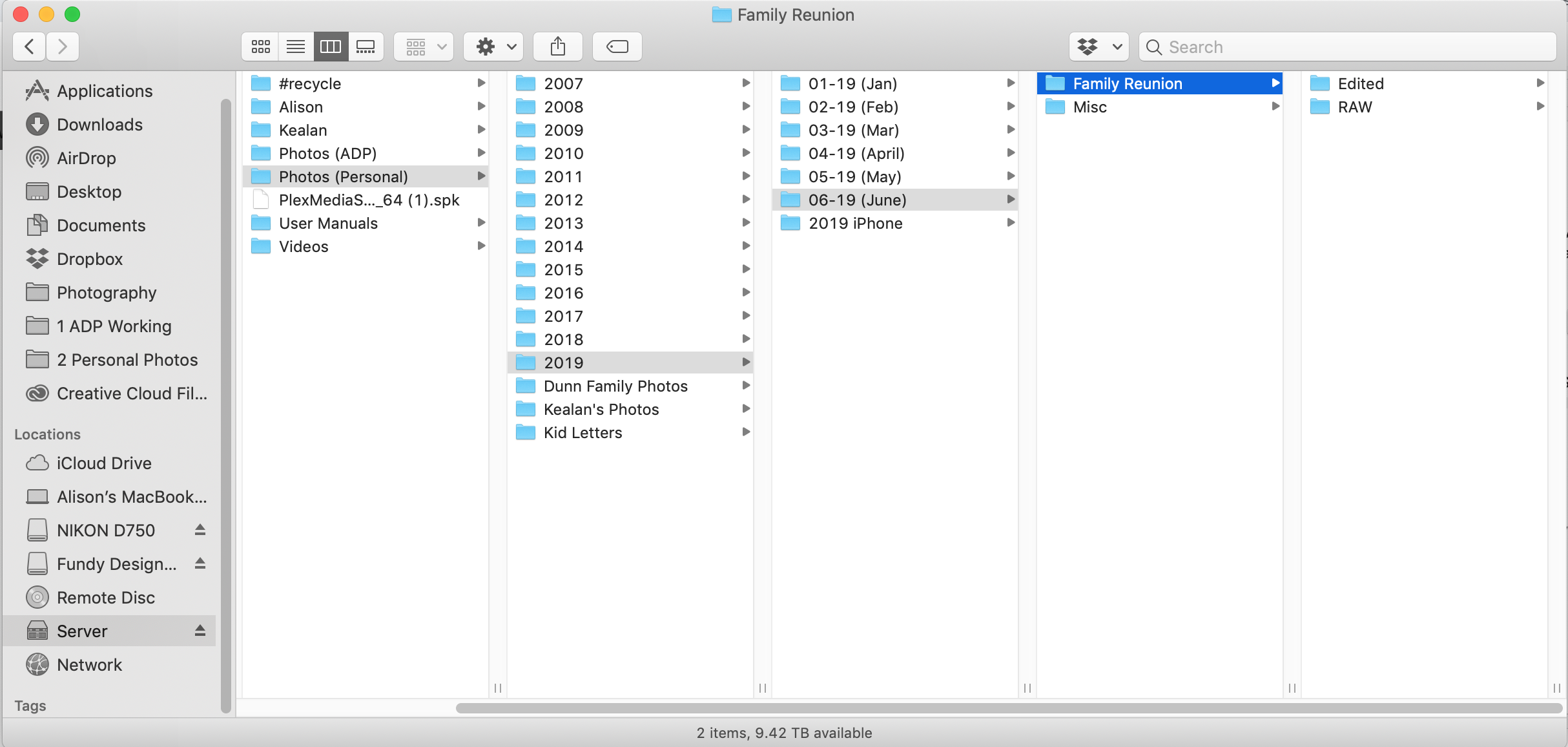This screenshot has height=747, width=1568.
Task: Select the Dunn Family Photos folder
Action: click(x=630, y=386)
